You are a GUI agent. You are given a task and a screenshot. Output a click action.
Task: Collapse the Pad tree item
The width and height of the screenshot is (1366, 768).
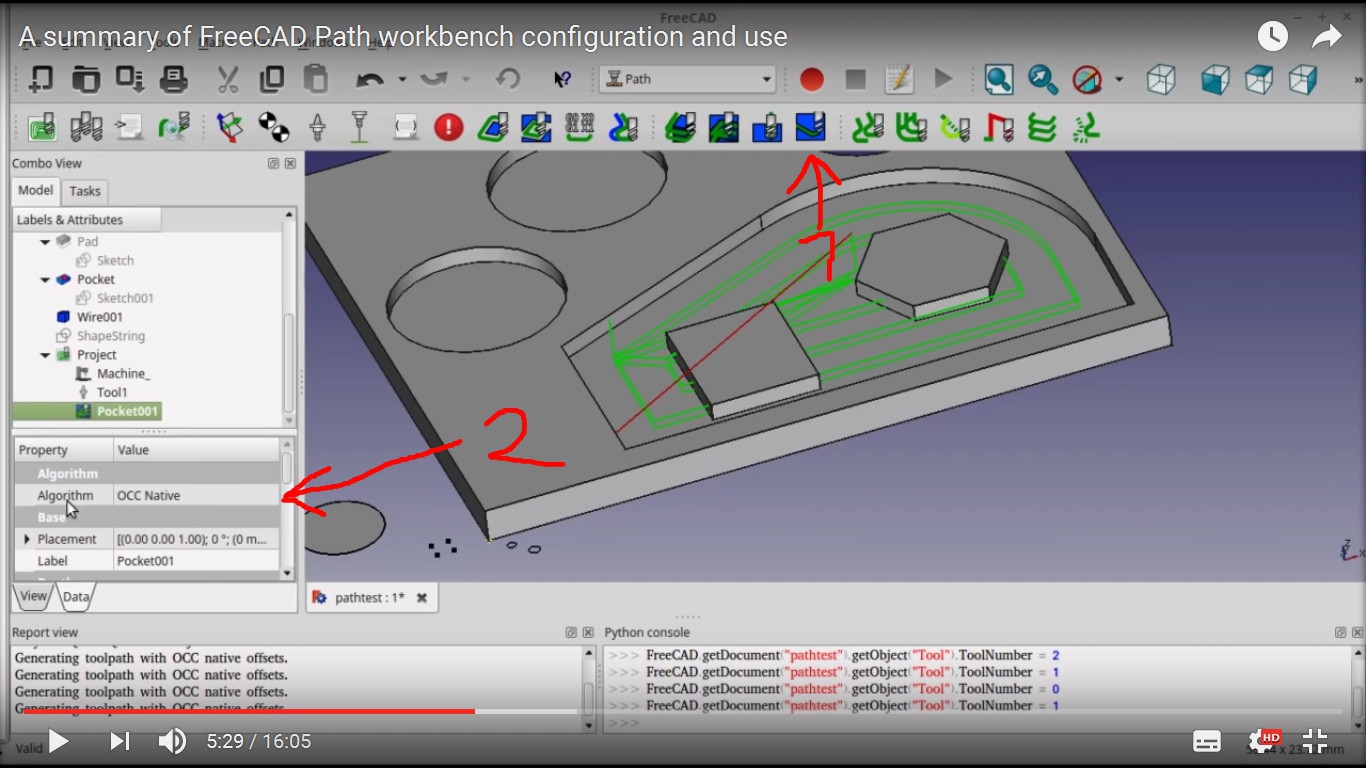[x=45, y=242]
